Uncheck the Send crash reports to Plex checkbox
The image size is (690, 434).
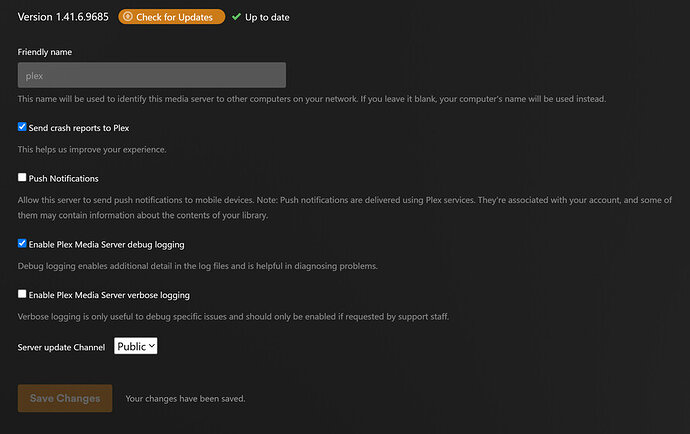(x=23, y=127)
